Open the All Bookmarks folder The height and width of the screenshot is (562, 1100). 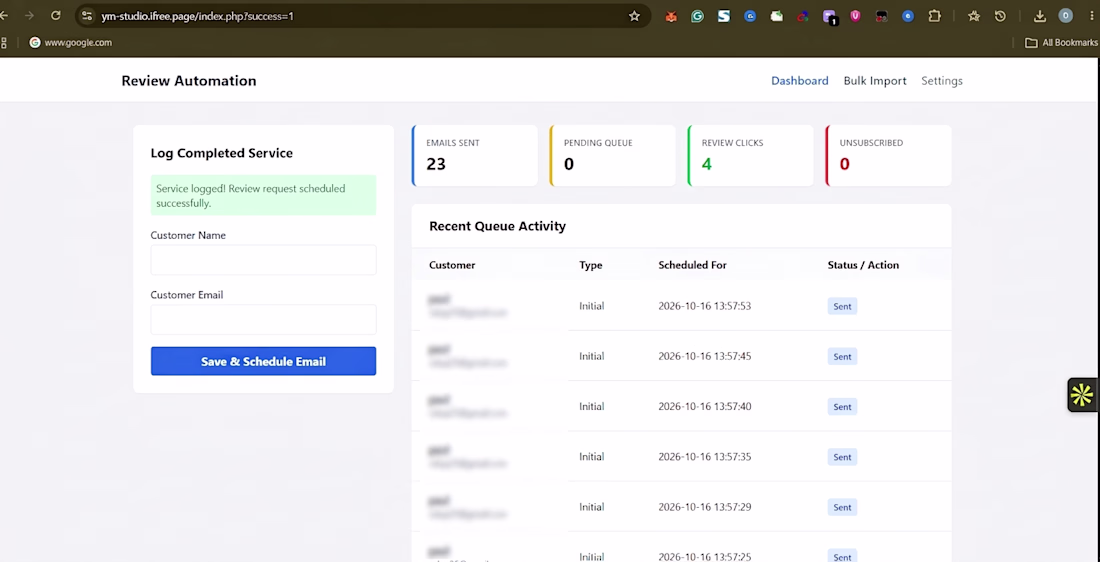point(1061,43)
